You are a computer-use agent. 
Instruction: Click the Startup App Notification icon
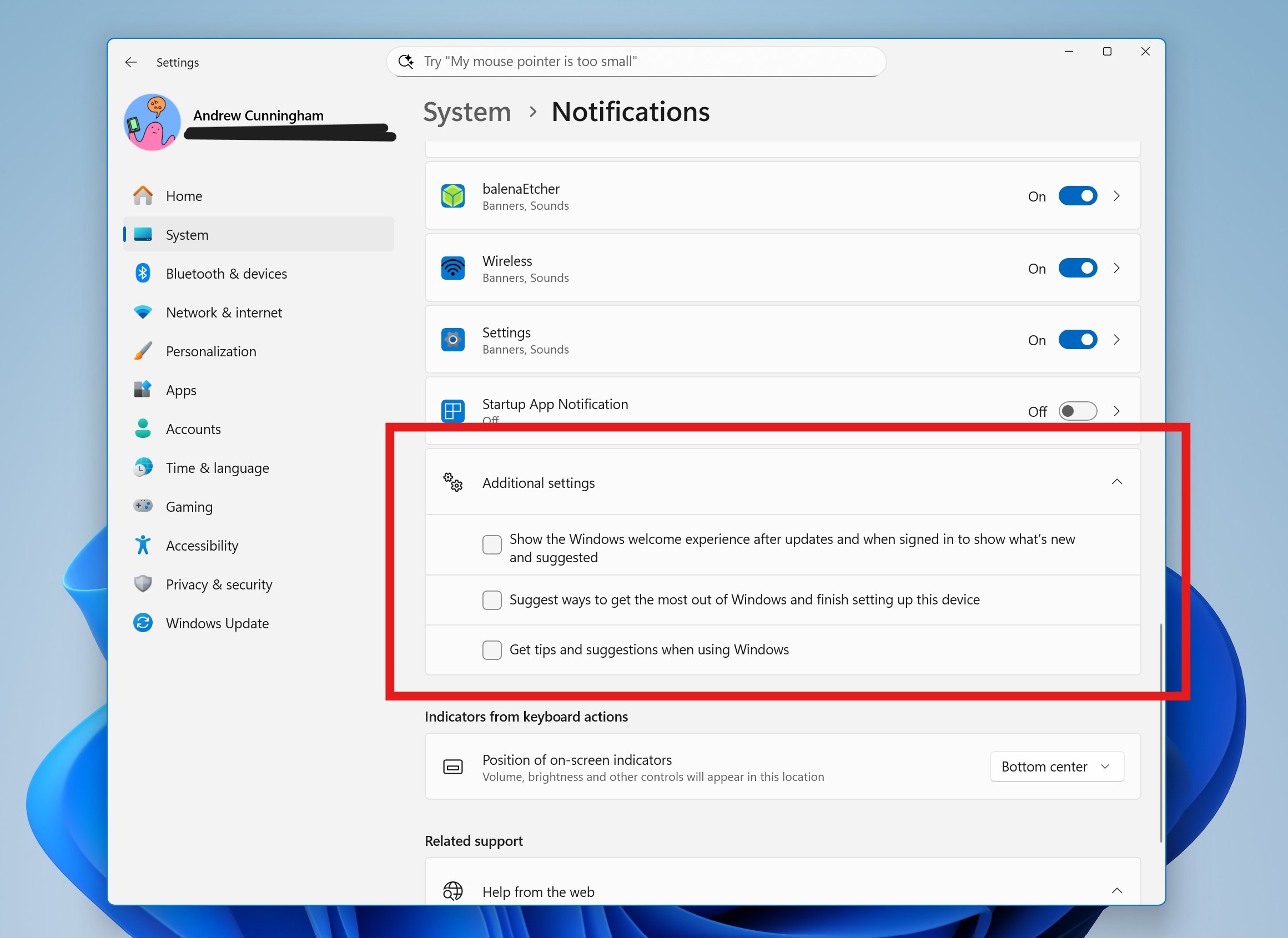coord(452,411)
